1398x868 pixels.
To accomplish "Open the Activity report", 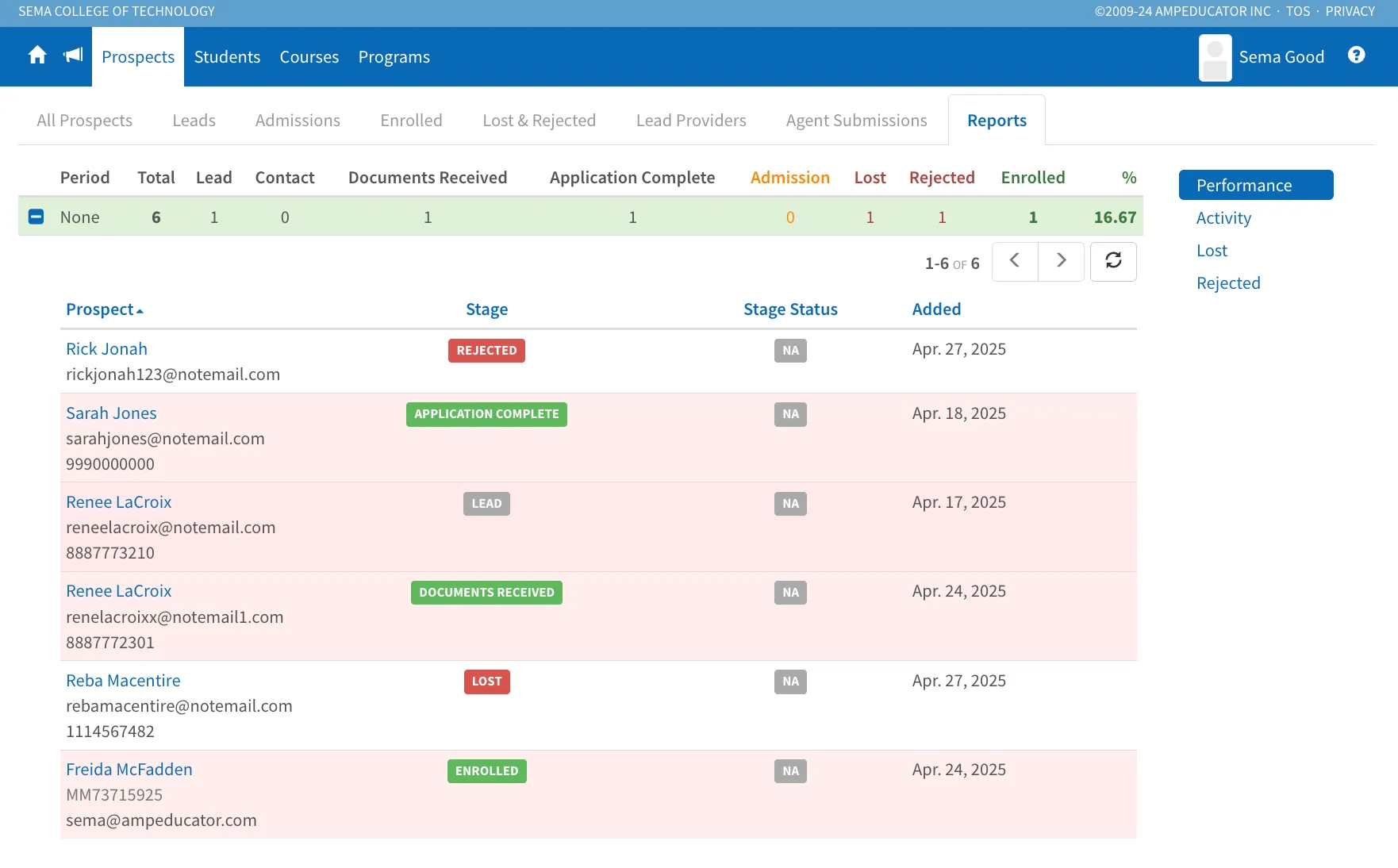I will point(1223,218).
